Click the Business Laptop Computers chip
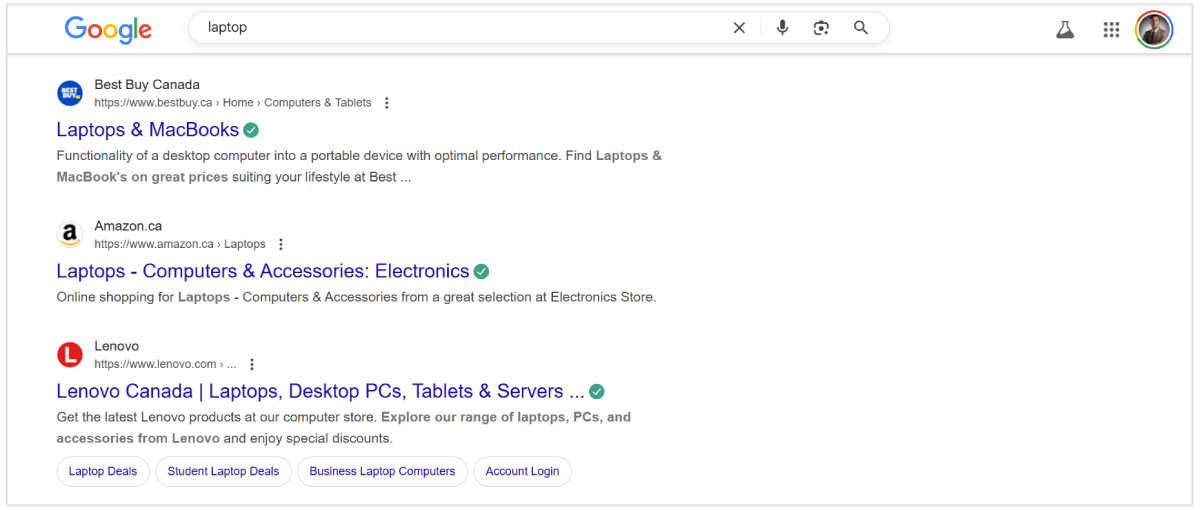 pos(382,471)
